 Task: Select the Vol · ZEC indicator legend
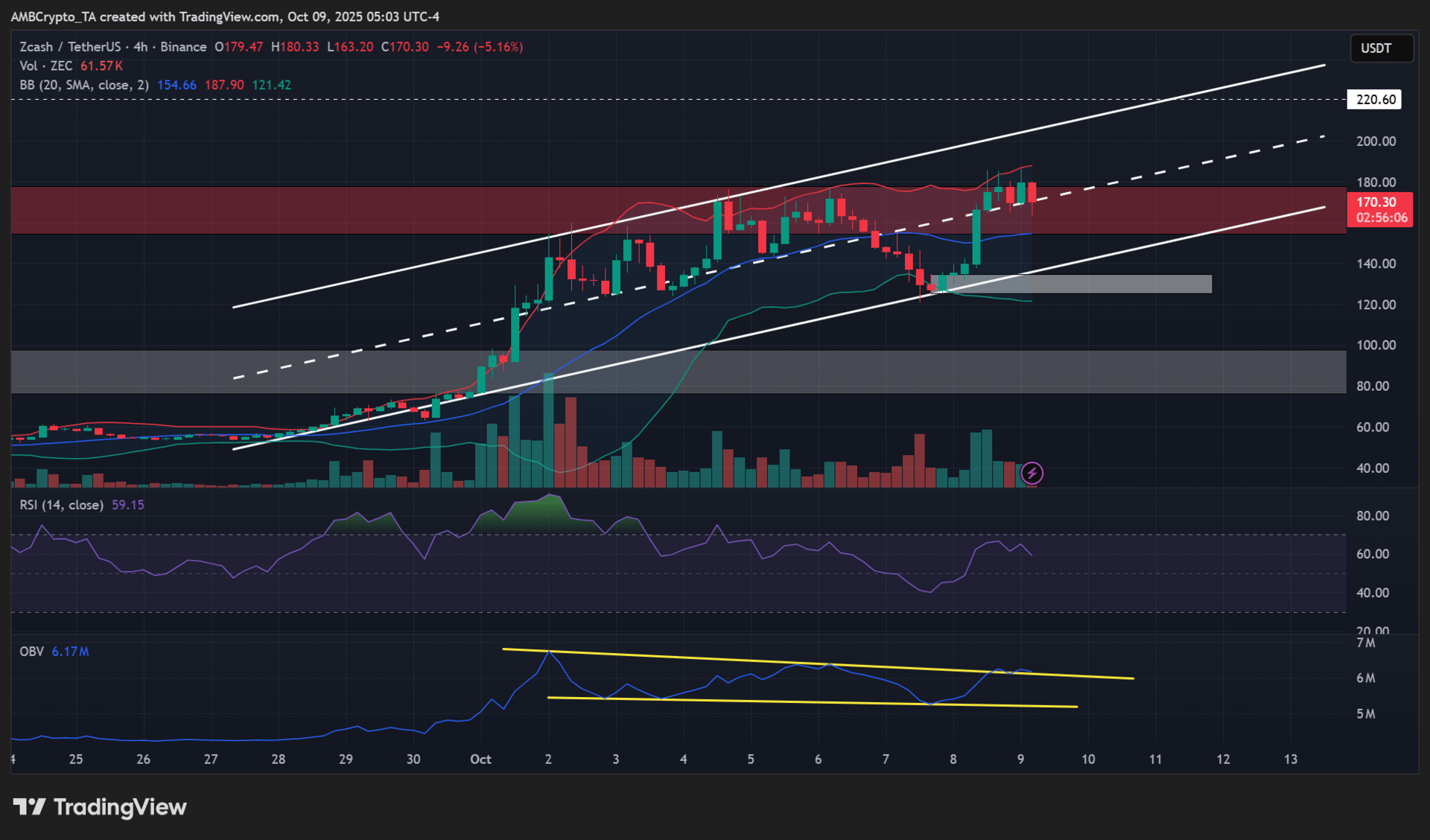coord(46,66)
